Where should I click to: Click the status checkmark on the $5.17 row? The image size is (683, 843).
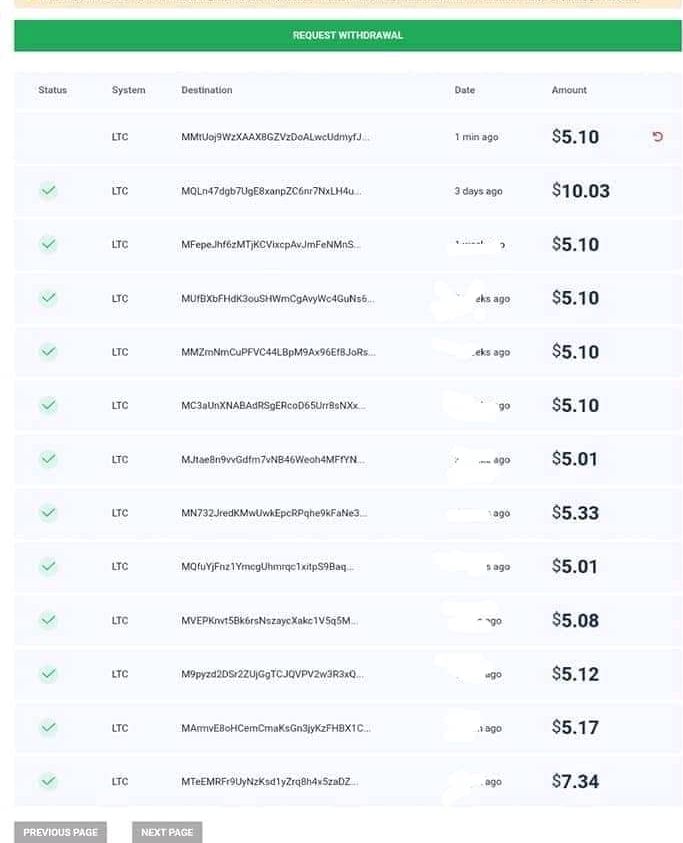48,728
